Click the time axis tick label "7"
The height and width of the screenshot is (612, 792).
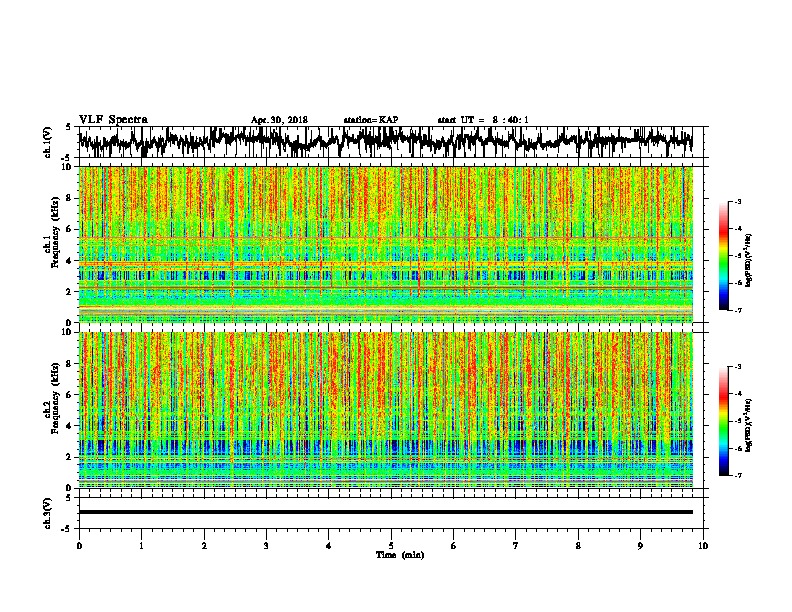516,546
